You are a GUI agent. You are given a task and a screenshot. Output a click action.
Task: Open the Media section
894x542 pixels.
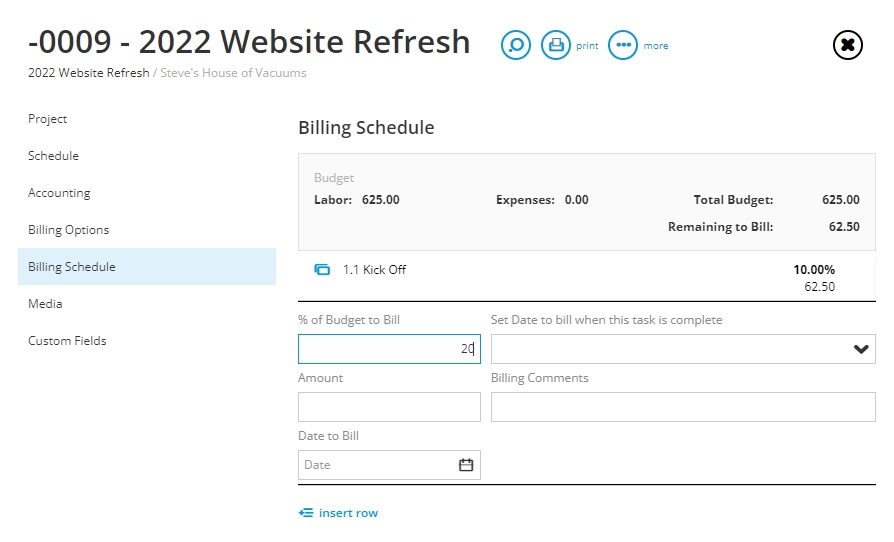pos(45,304)
